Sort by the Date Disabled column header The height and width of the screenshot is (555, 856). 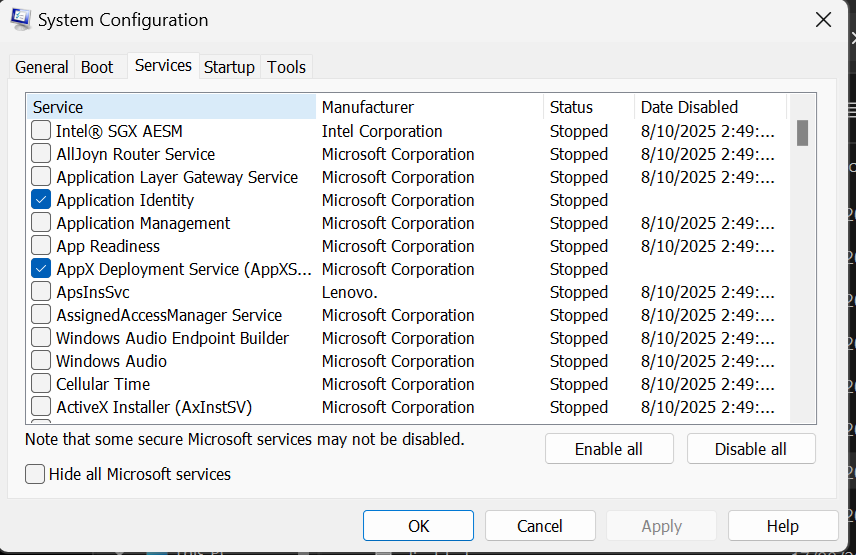coord(710,107)
